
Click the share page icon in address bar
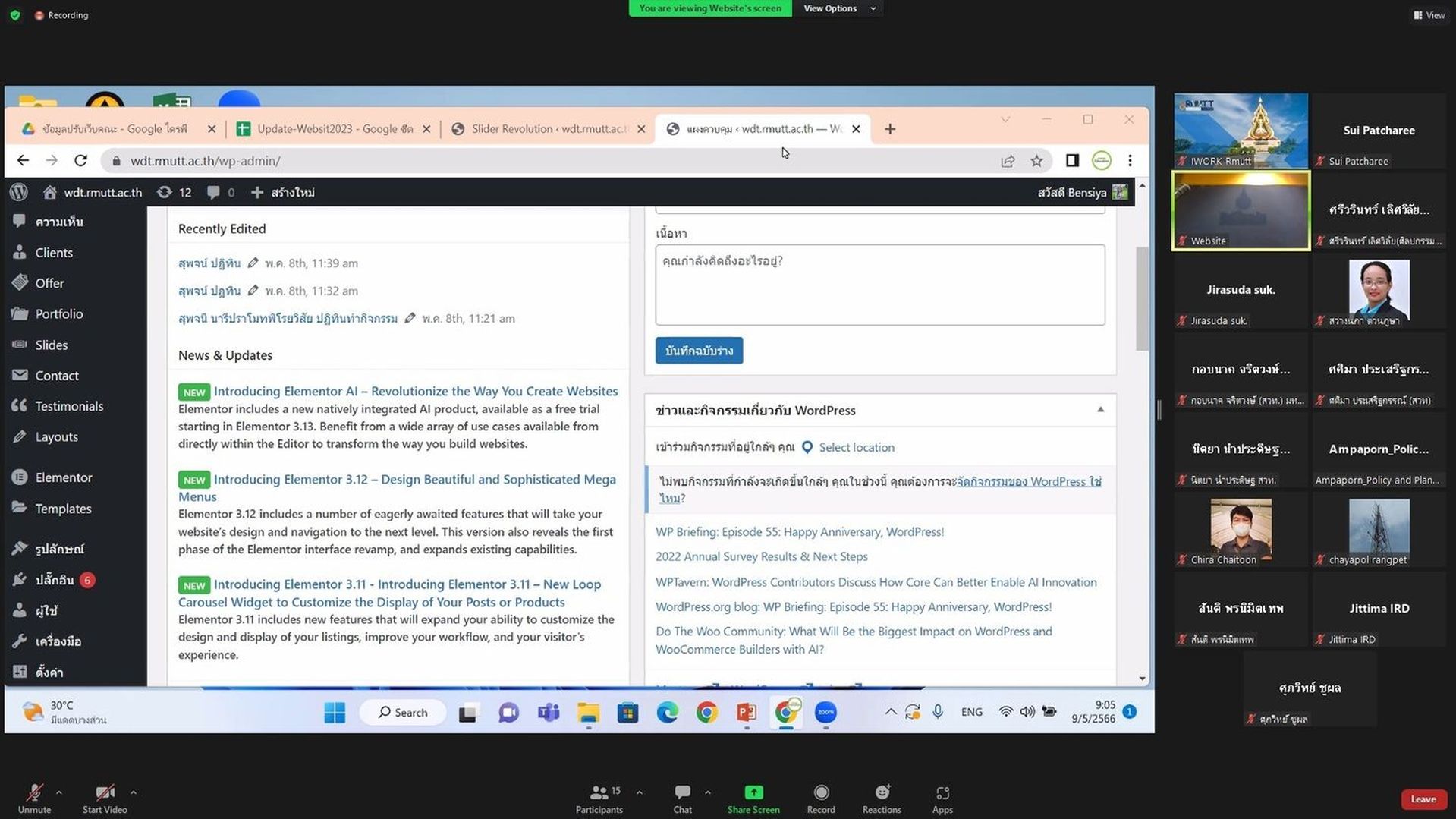(x=1008, y=160)
